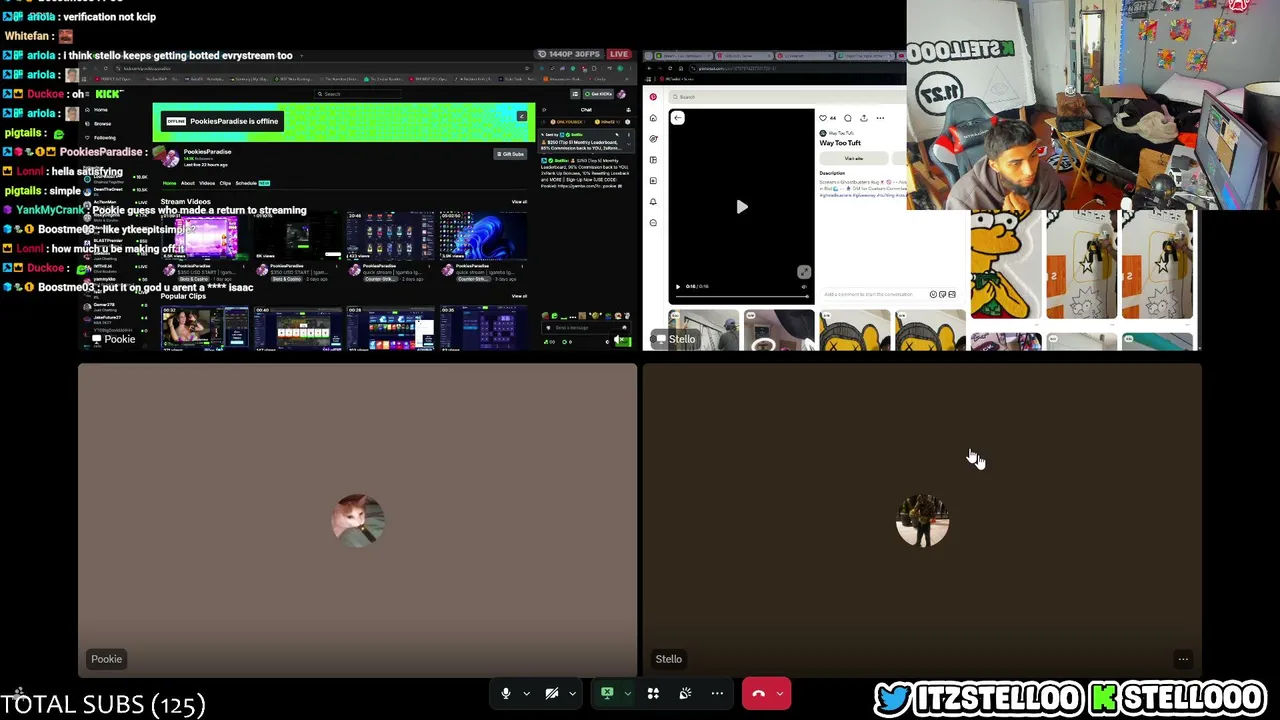Open Home in the Kick sidebar
This screenshot has width=1280, height=720.
tap(101, 110)
